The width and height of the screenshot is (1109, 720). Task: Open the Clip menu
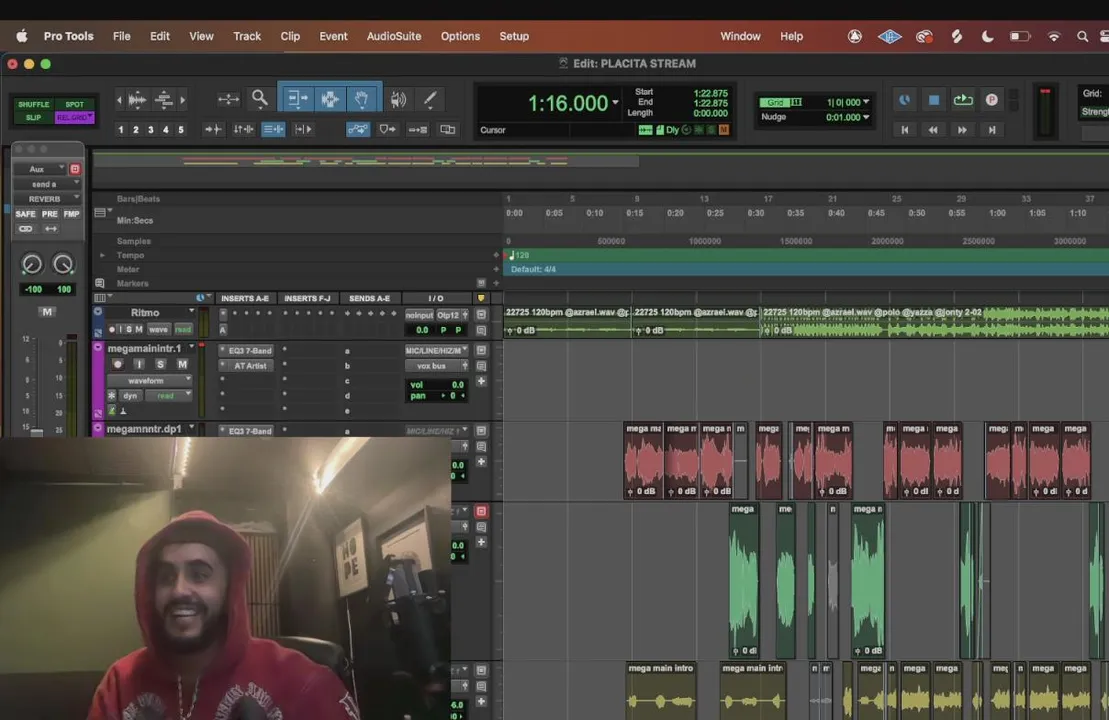tap(290, 36)
